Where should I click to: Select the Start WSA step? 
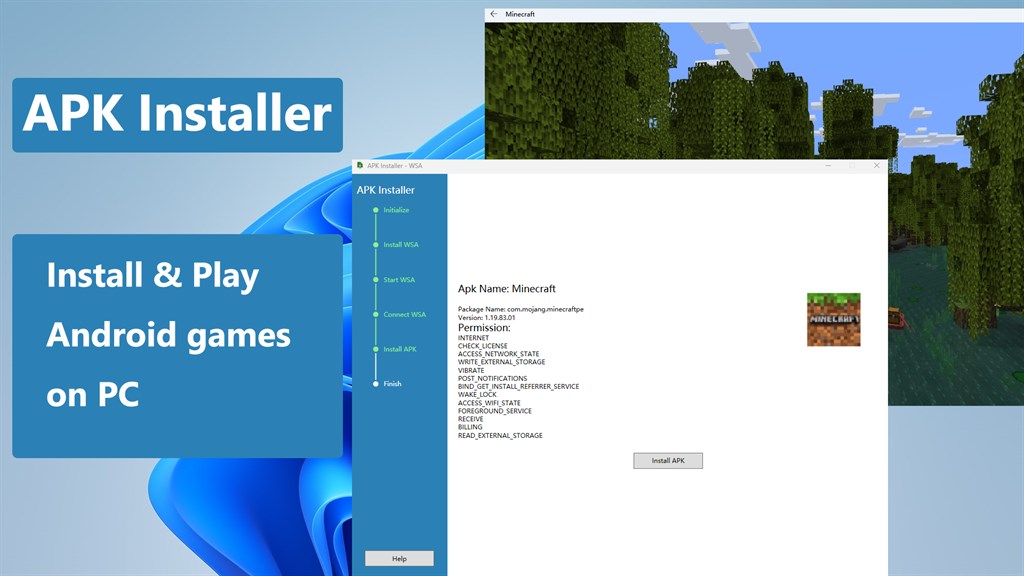[398, 280]
